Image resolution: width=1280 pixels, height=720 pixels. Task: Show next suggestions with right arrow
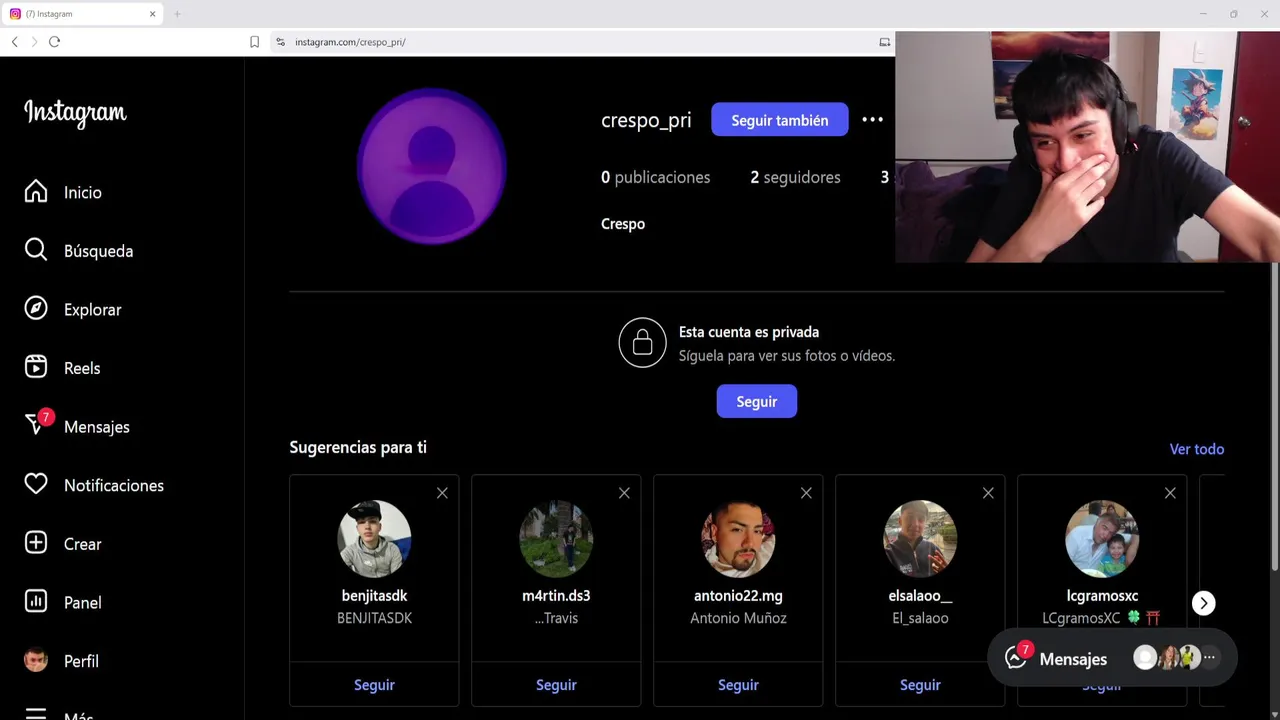[x=1203, y=603]
